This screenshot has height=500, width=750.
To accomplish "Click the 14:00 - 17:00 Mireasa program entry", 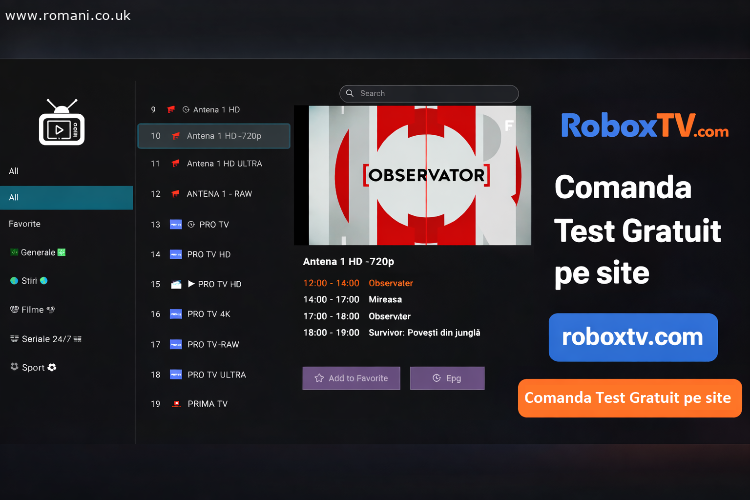I will pos(353,300).
